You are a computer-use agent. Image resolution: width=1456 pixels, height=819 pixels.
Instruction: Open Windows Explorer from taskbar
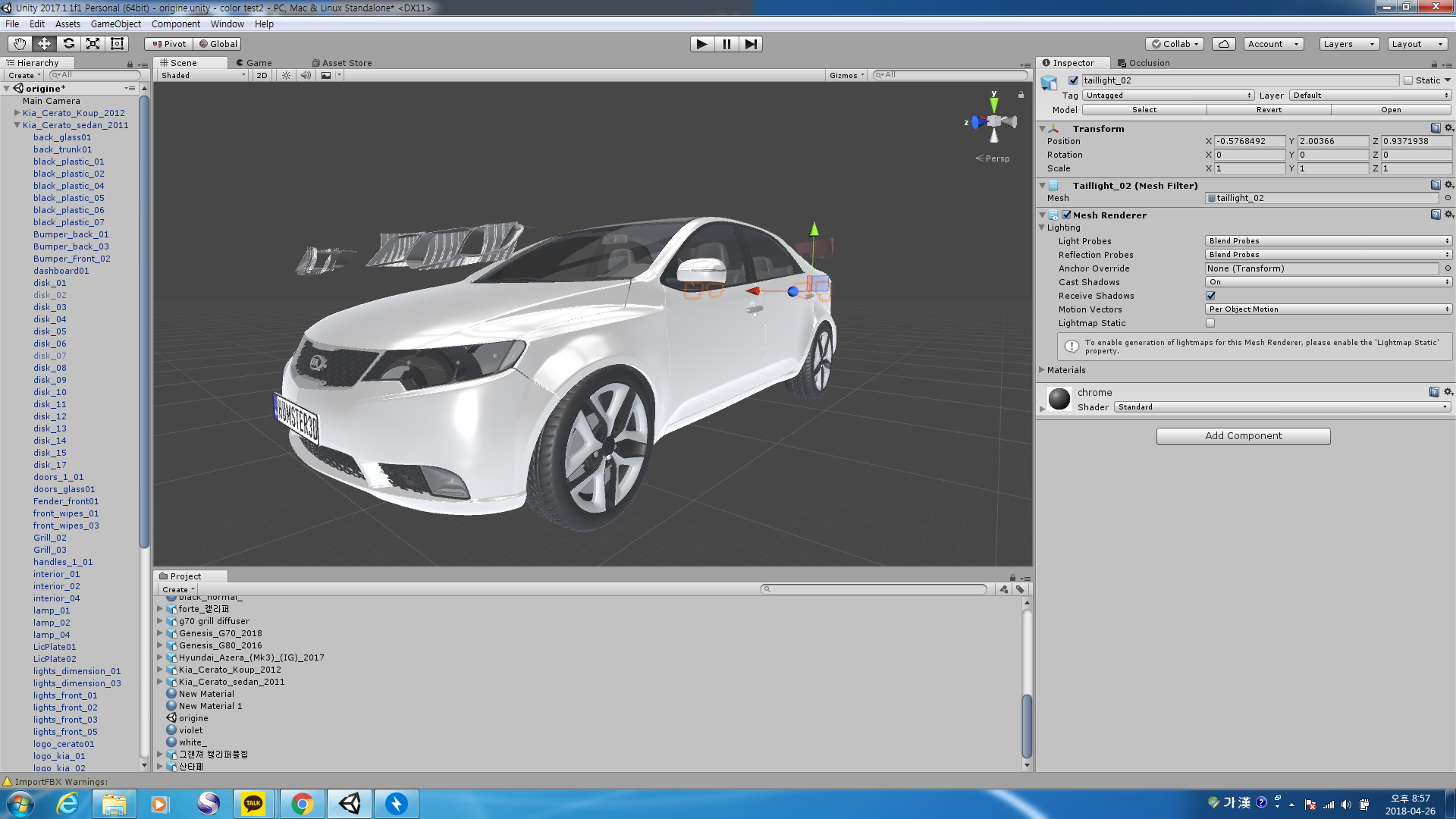[x=114, y=804]
